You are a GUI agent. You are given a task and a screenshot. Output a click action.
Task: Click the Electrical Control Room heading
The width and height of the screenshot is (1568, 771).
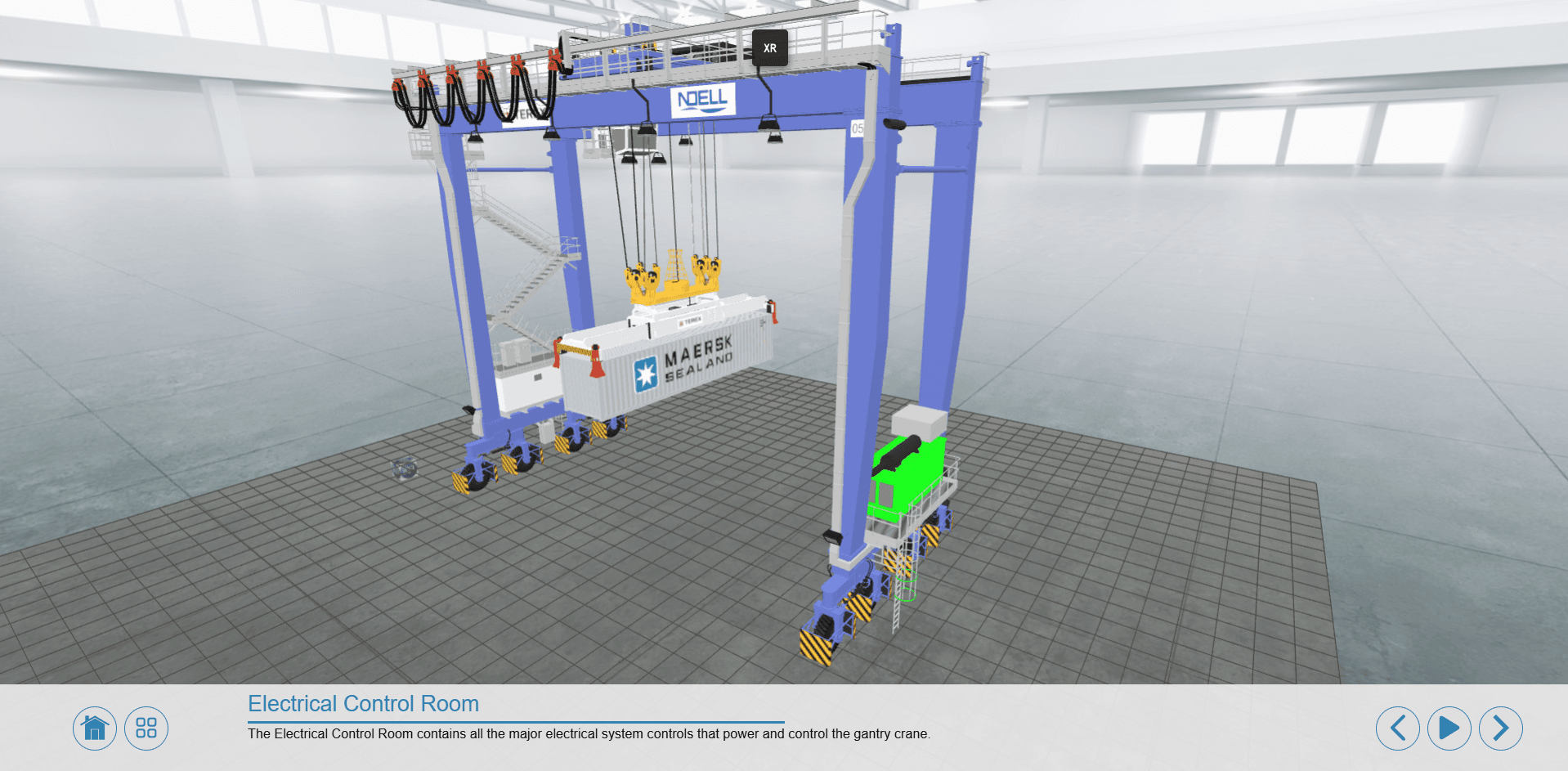tap(363, 703)
